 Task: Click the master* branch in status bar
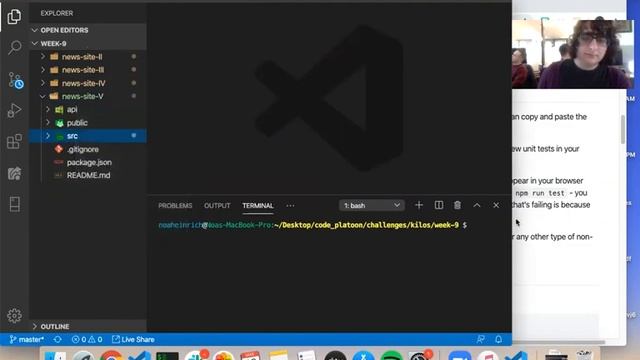tap(27, 339)
